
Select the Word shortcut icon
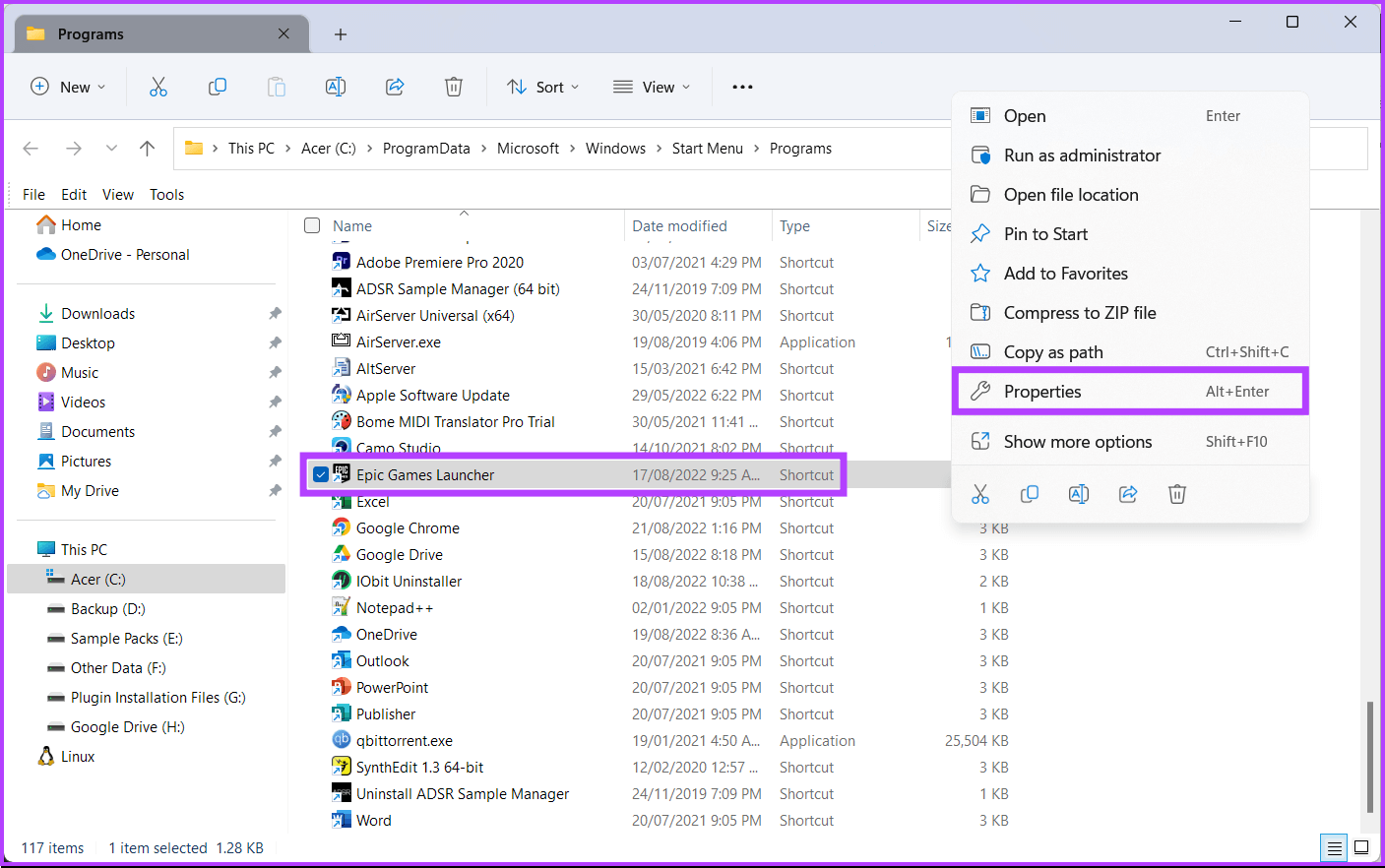click(341, 820)
